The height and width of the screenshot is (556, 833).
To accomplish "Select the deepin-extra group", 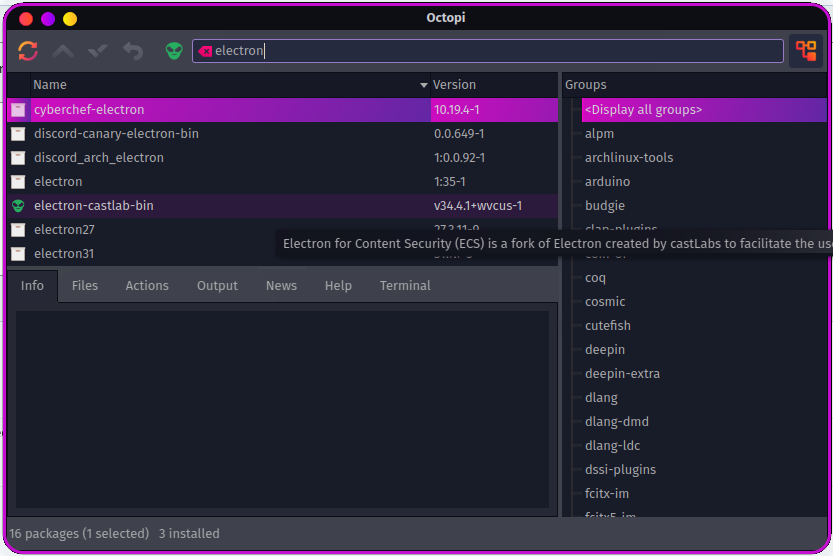I will coord(623,373).
